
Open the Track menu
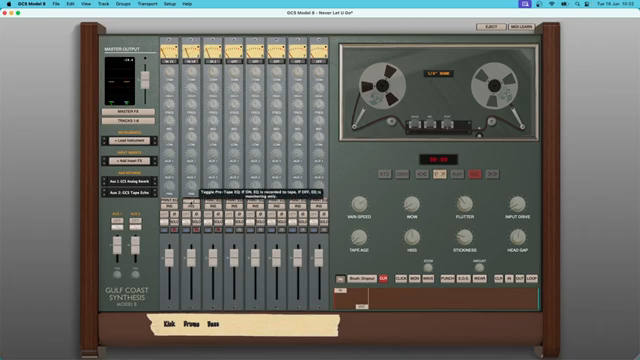pyautogui.click(x=103, y=4)
